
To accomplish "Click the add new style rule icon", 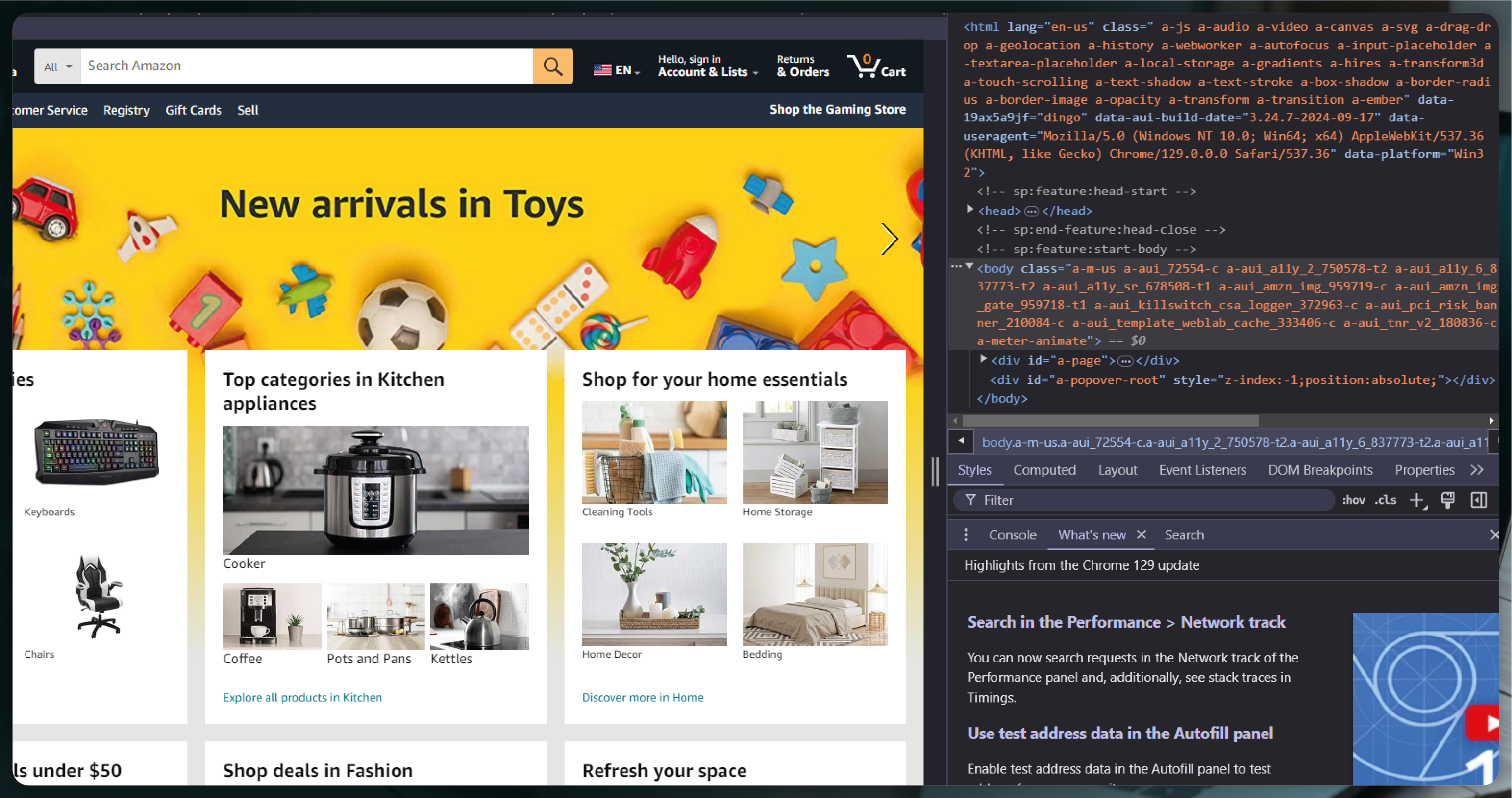I will tap(1416, 500).
